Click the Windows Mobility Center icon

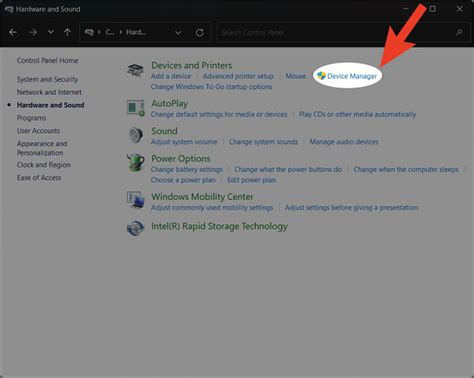point(135,200)
